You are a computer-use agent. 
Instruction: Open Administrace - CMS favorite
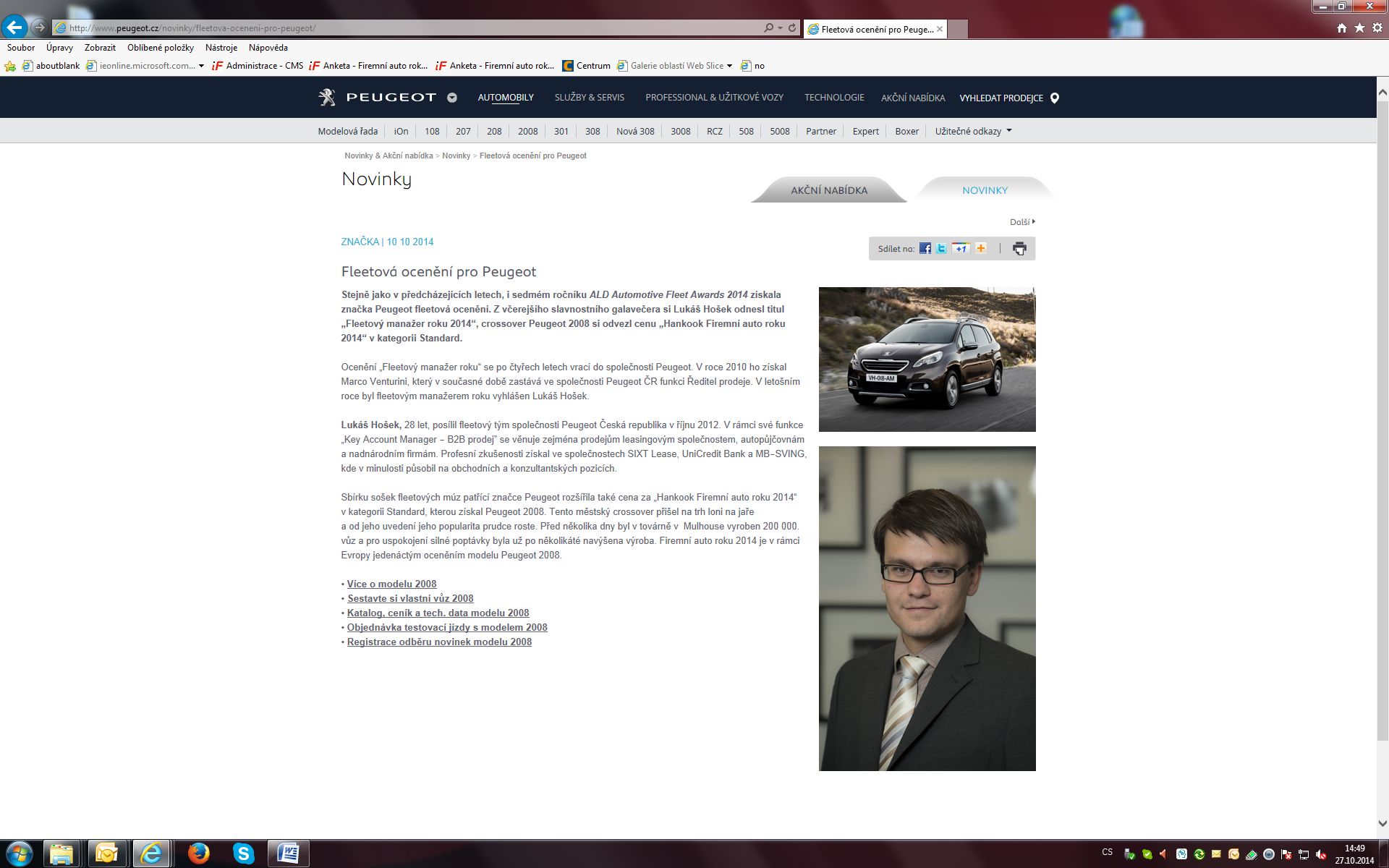(258, 66)
